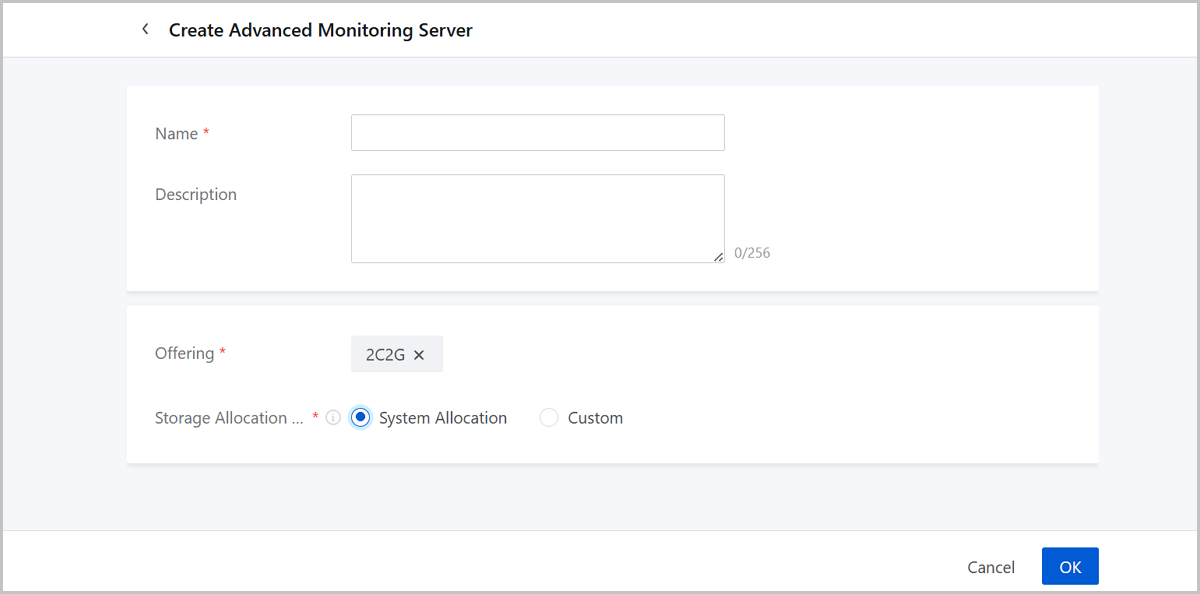This screenshot has width=1200, height=594.
Task: Click the Name field label
Action: point(176,134)
